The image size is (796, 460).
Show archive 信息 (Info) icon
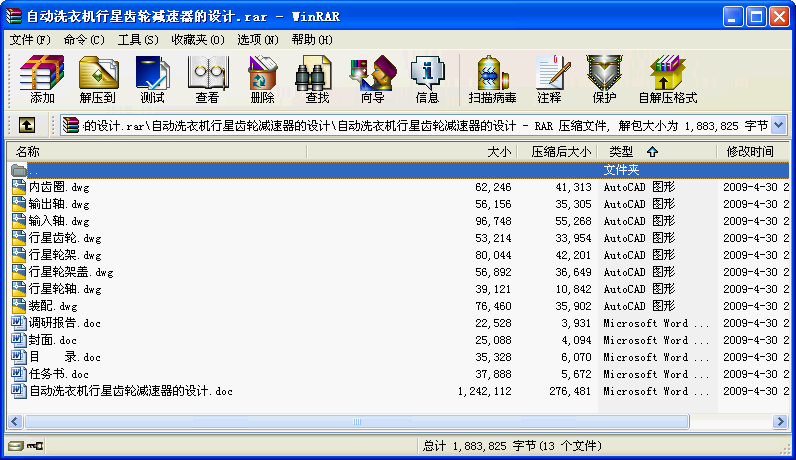[427, 80]
